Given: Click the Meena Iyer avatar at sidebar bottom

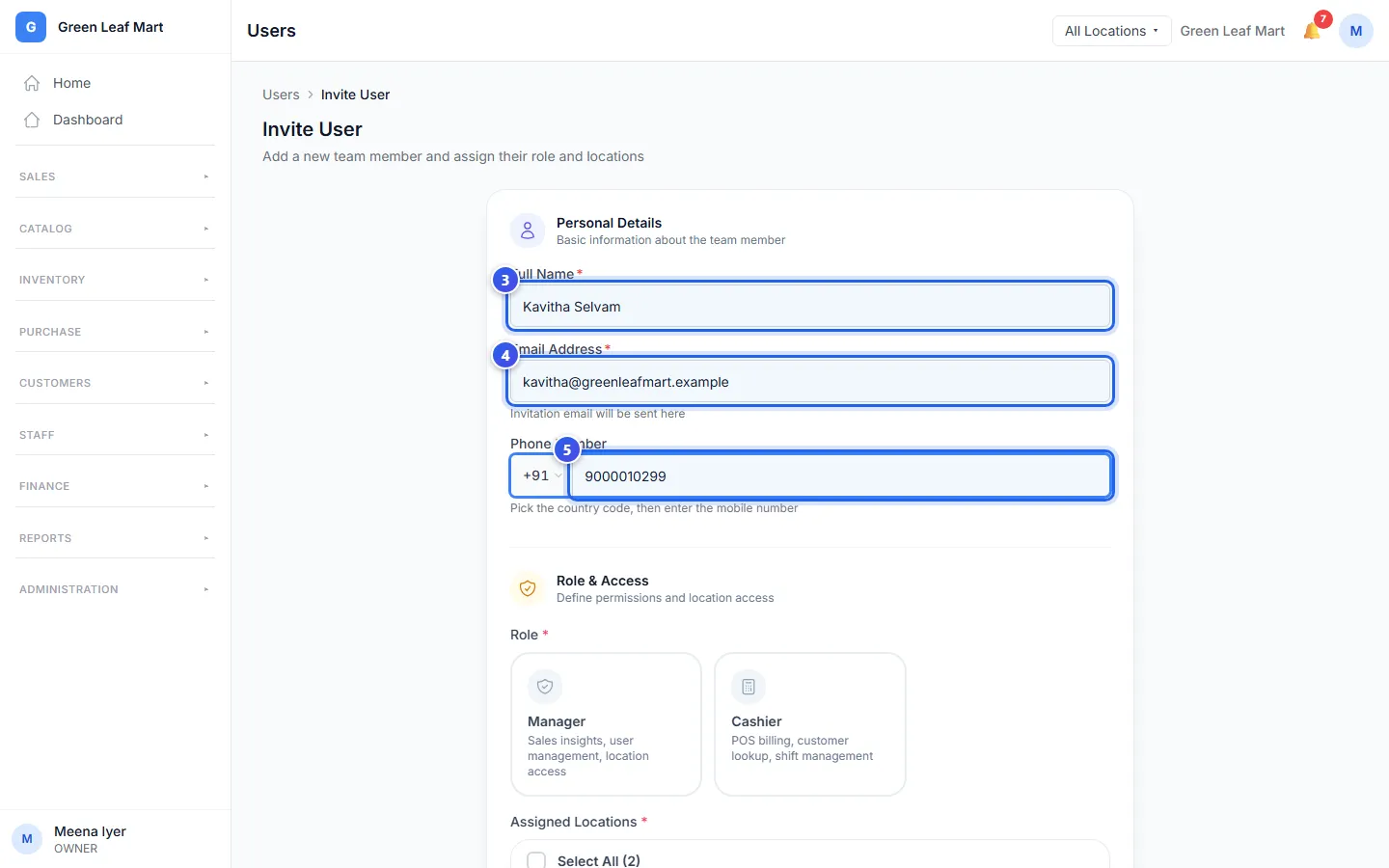Looking at the screenshot, I should tap(27, 839).
